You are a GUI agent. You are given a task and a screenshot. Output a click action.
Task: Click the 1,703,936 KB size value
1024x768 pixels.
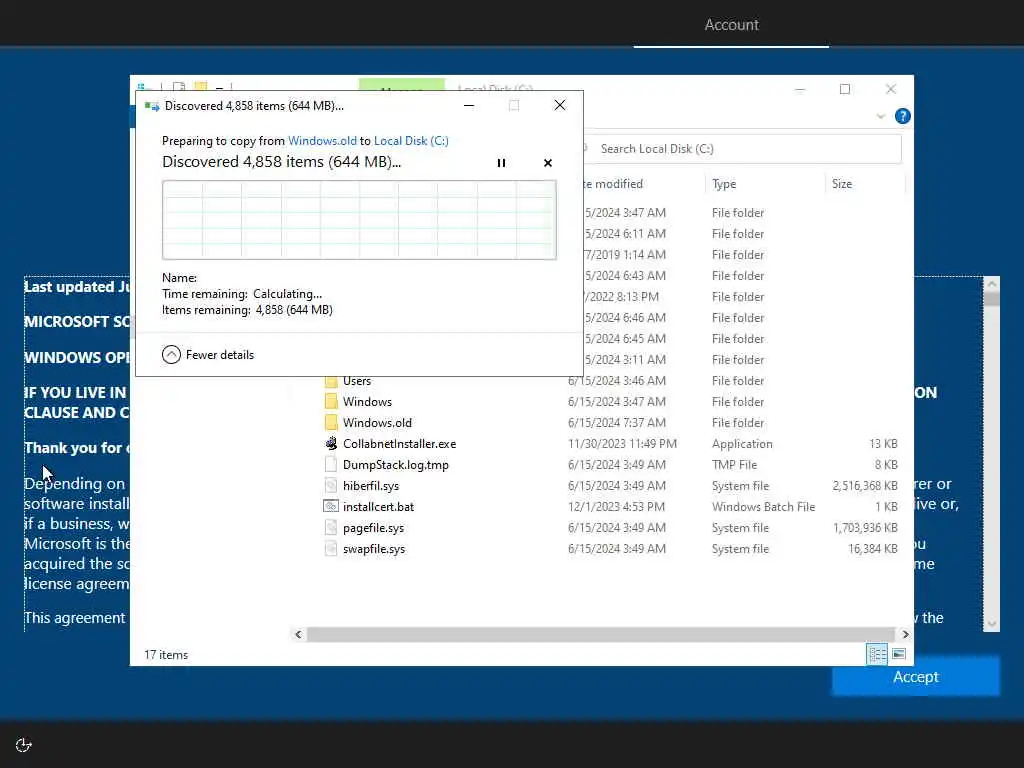coord(865,528)
